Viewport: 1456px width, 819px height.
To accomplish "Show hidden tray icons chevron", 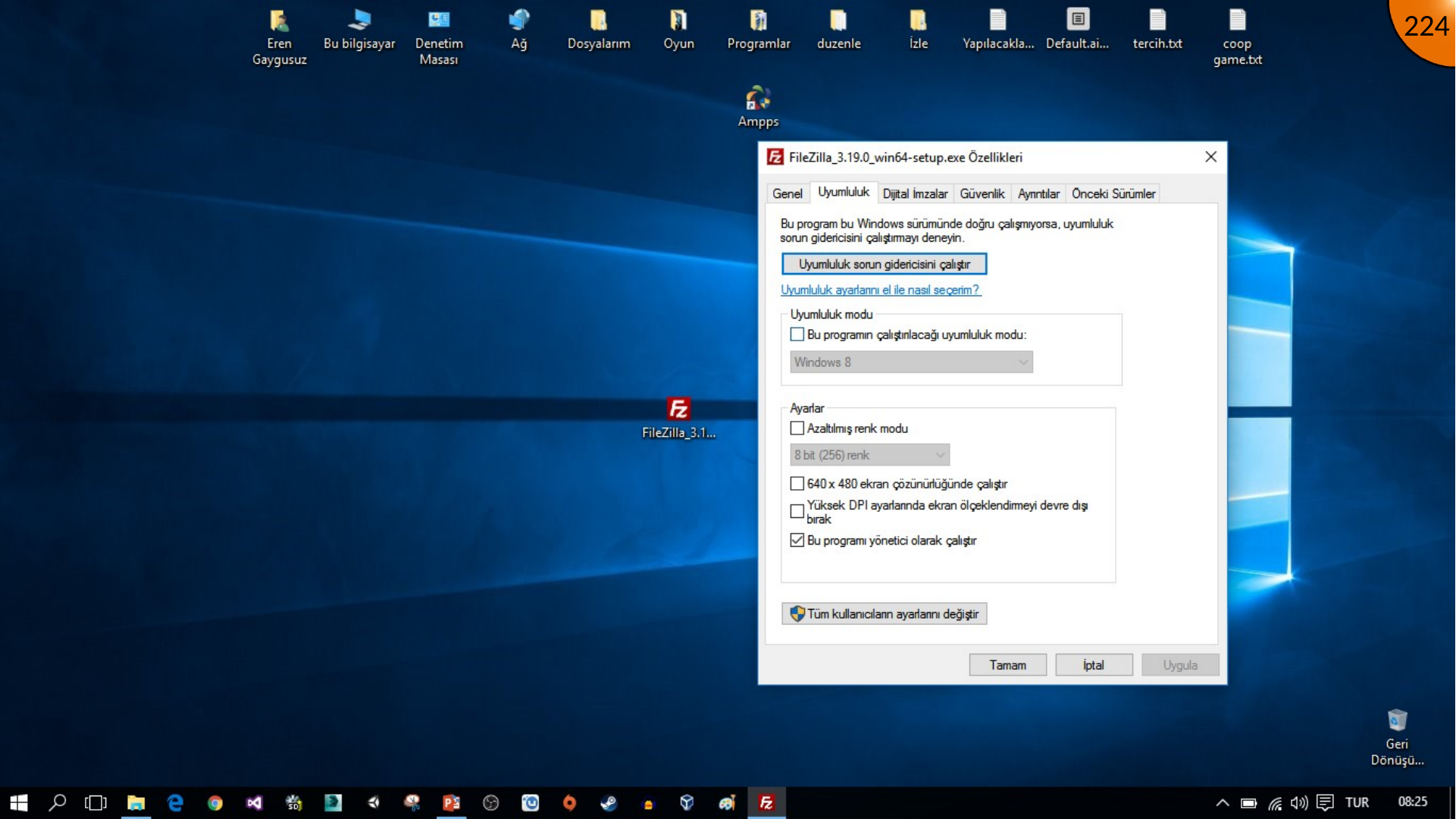I will 1223,802.
